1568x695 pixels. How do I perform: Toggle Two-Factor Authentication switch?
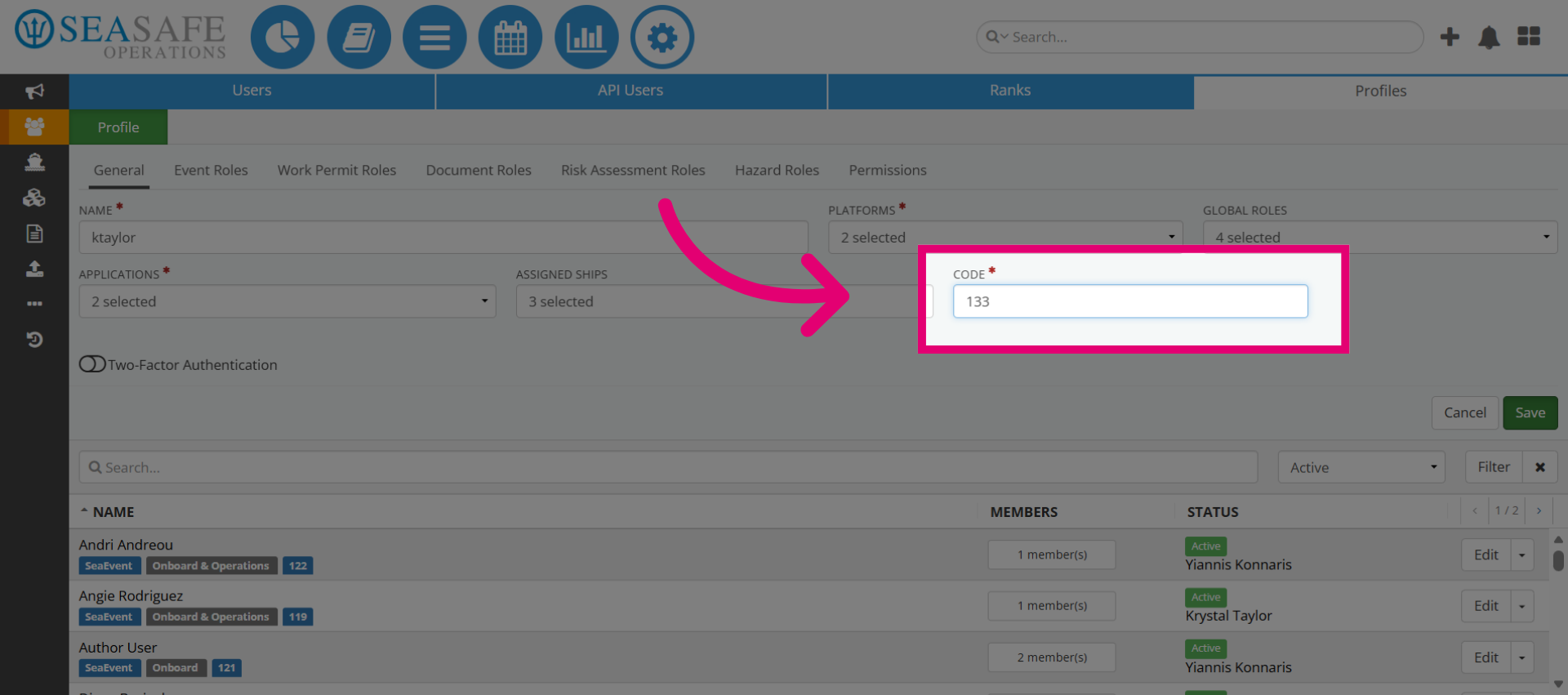92,364
